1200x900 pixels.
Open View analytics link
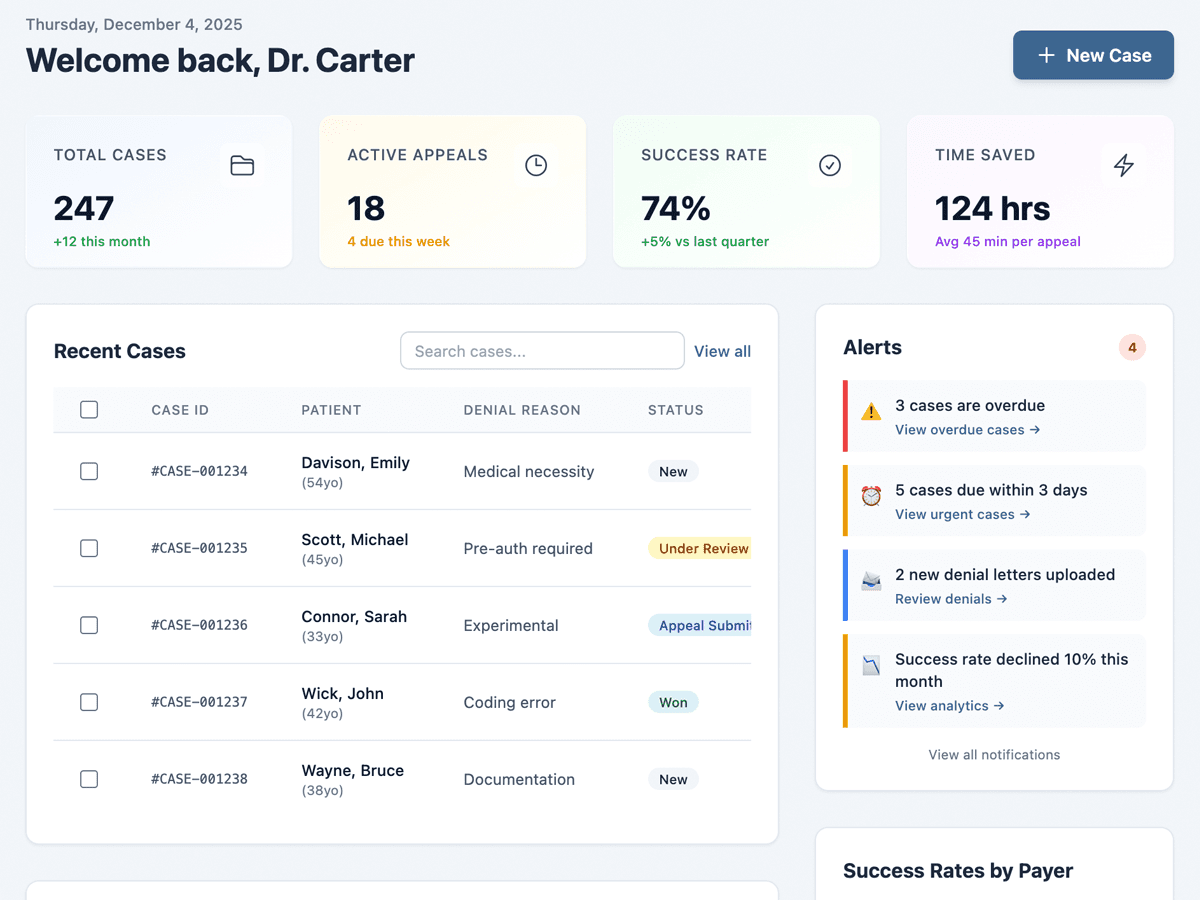pos(949,705)
